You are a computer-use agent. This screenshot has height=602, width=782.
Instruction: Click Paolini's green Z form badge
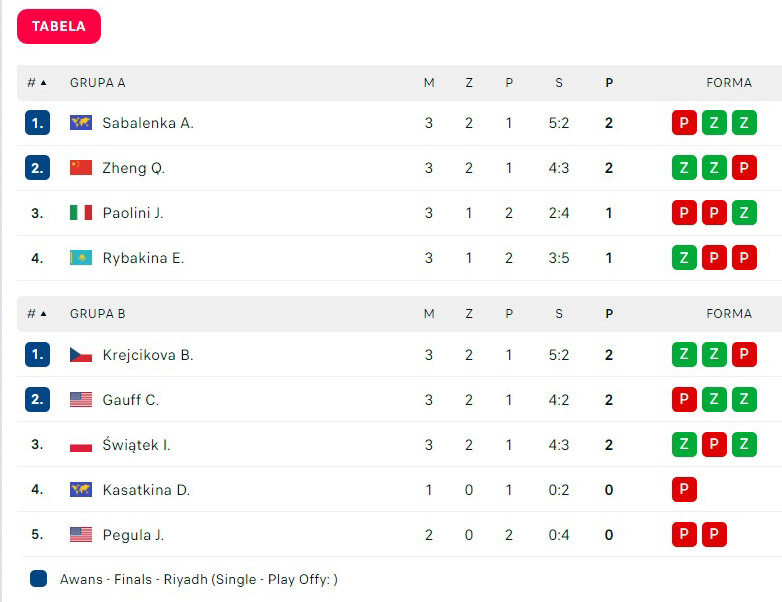(744, 213)
